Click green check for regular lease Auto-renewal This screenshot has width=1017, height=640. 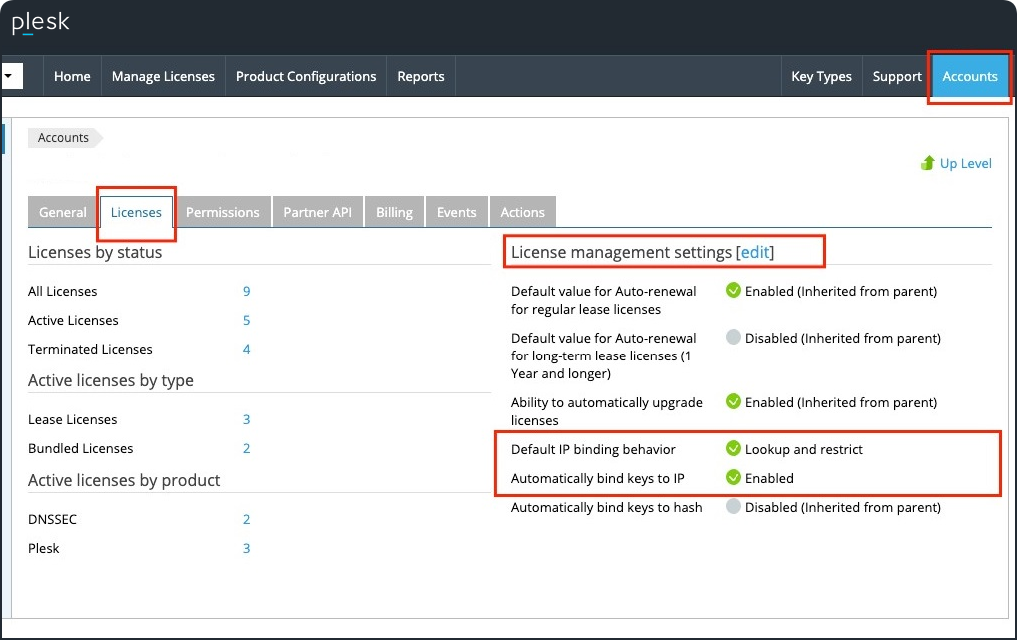733,291
